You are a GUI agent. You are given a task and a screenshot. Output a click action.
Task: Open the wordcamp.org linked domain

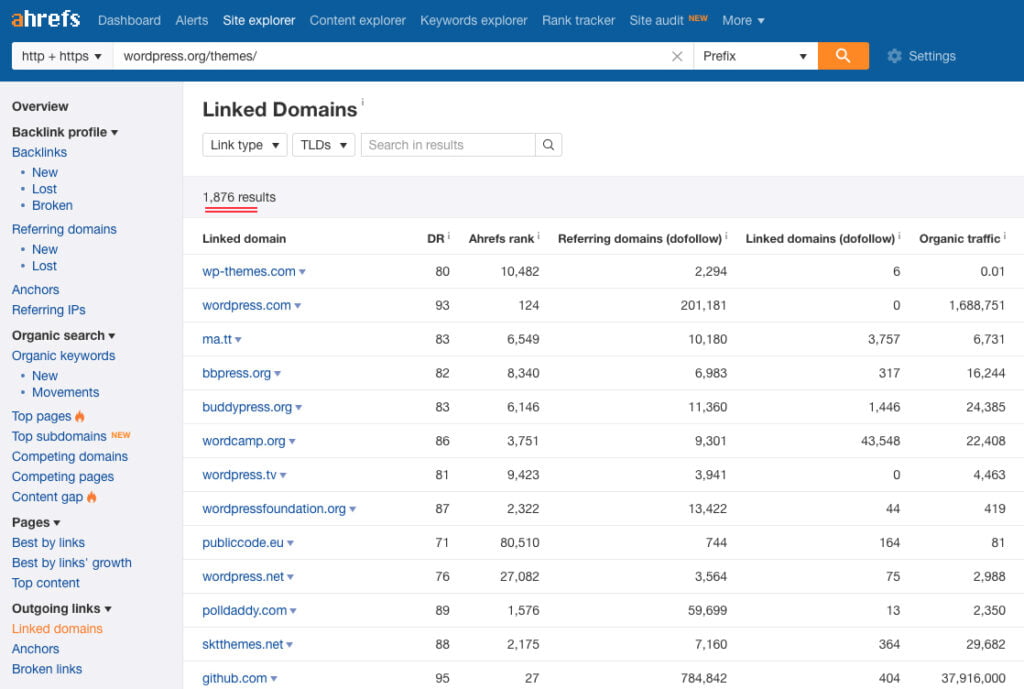point(244,441)
